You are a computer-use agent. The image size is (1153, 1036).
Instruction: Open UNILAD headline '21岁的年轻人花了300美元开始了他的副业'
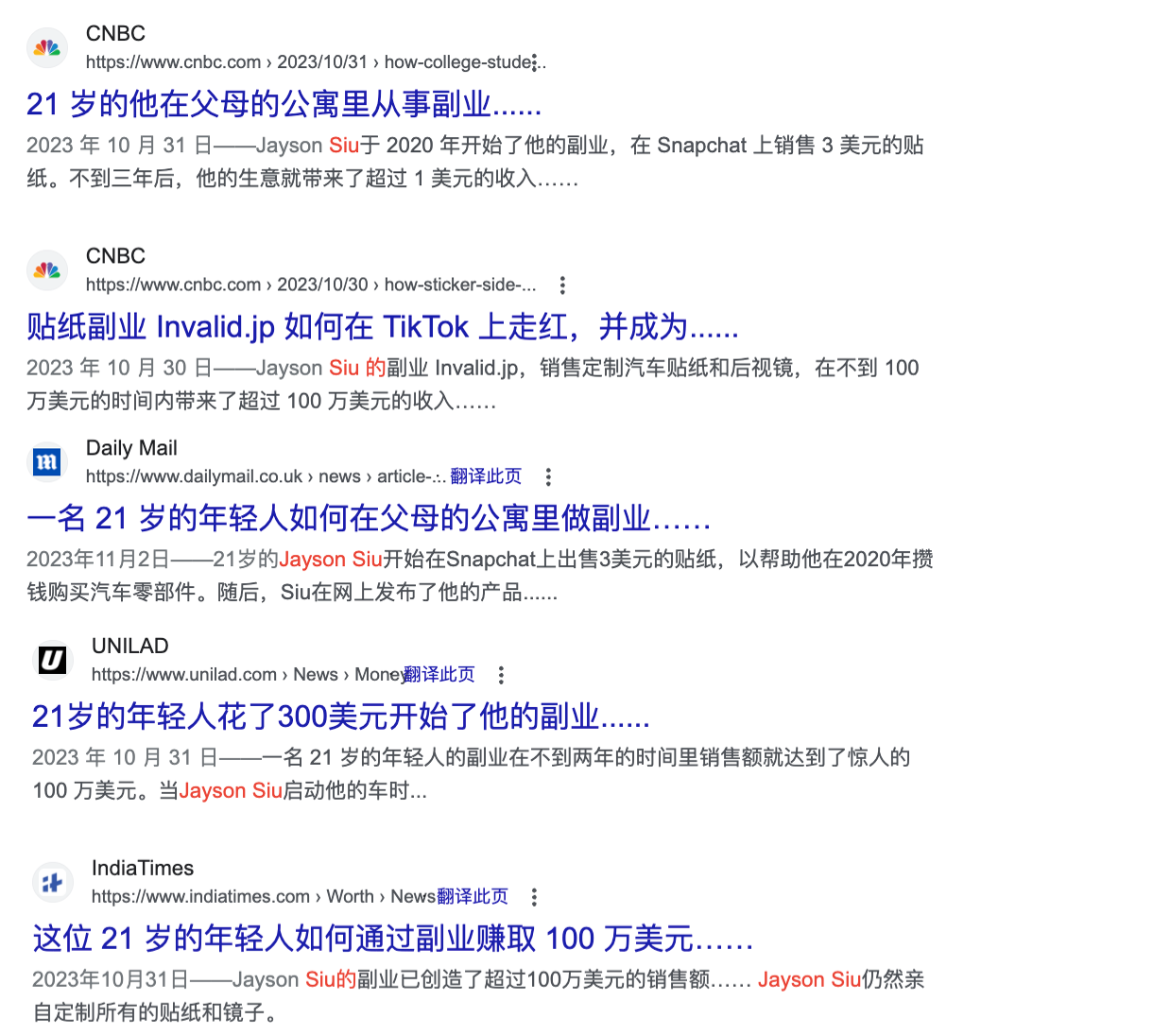click(x=340, y=717)
